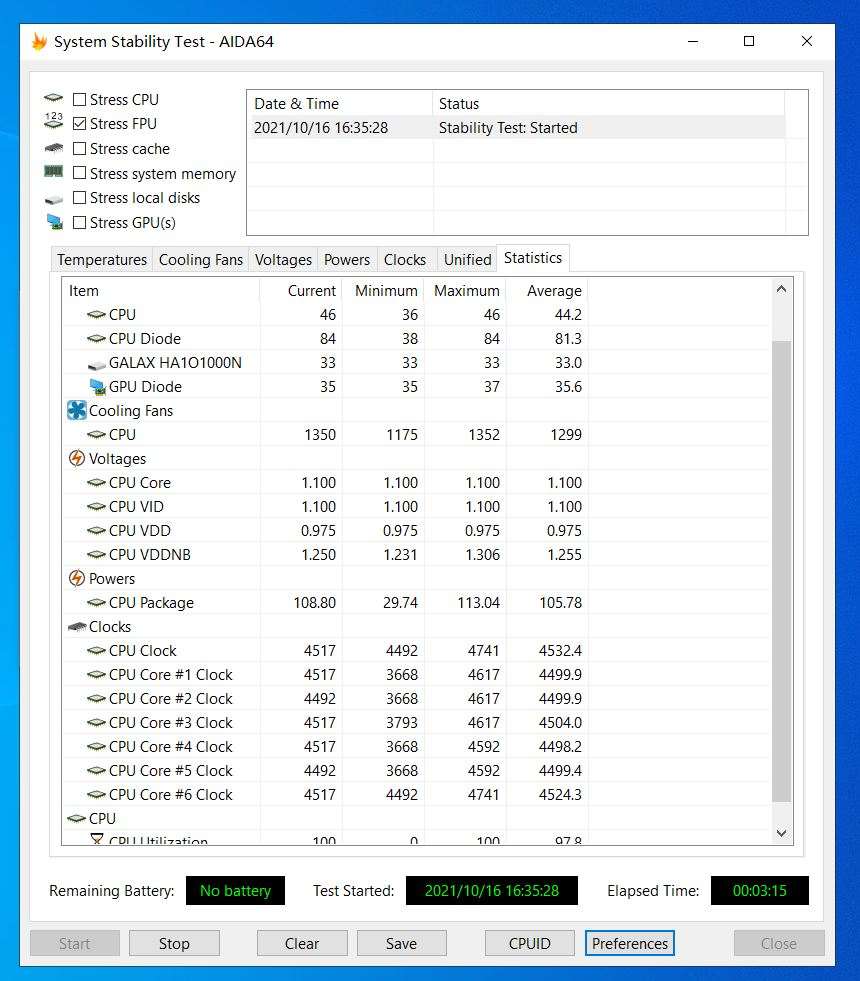Click the Voltages lightning bolt icon

[76, 459]
